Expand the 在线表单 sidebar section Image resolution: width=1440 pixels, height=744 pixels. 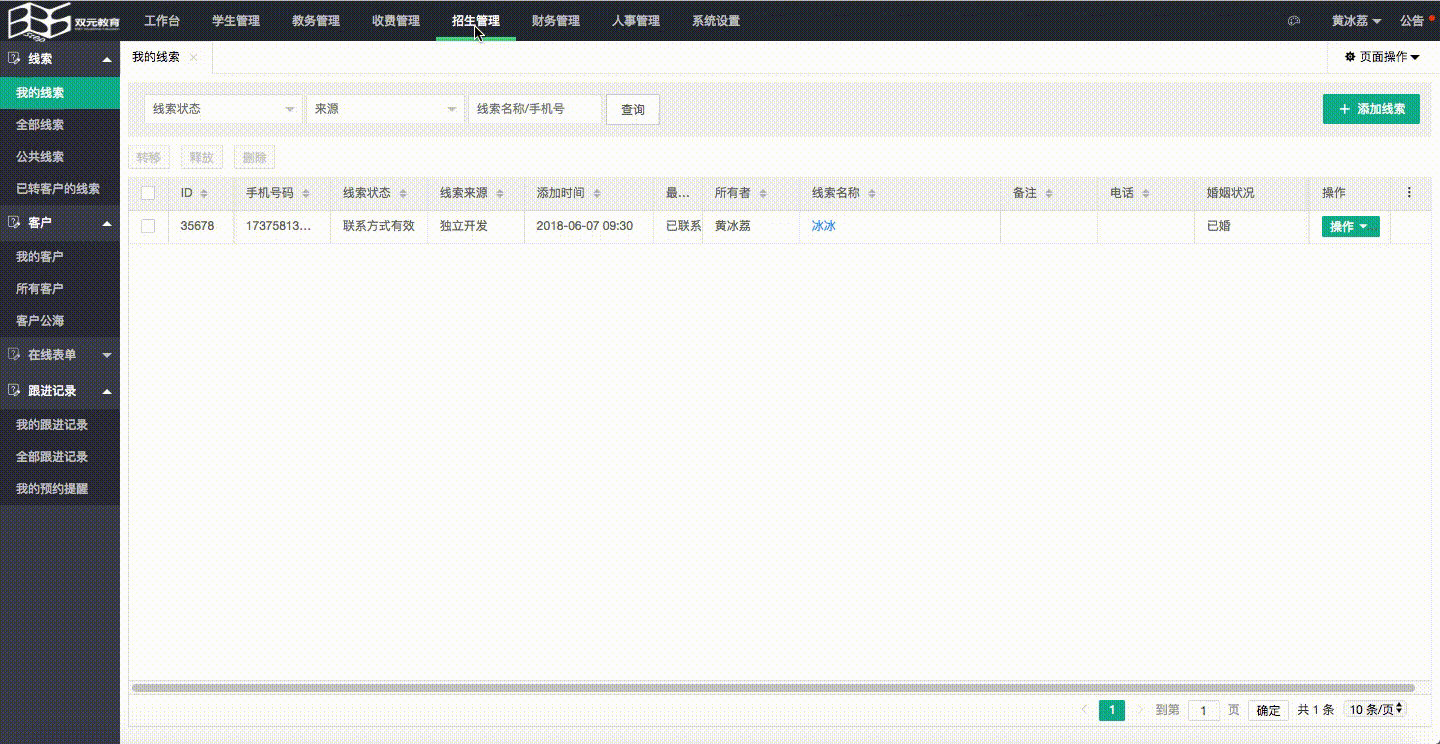point(60,355)
